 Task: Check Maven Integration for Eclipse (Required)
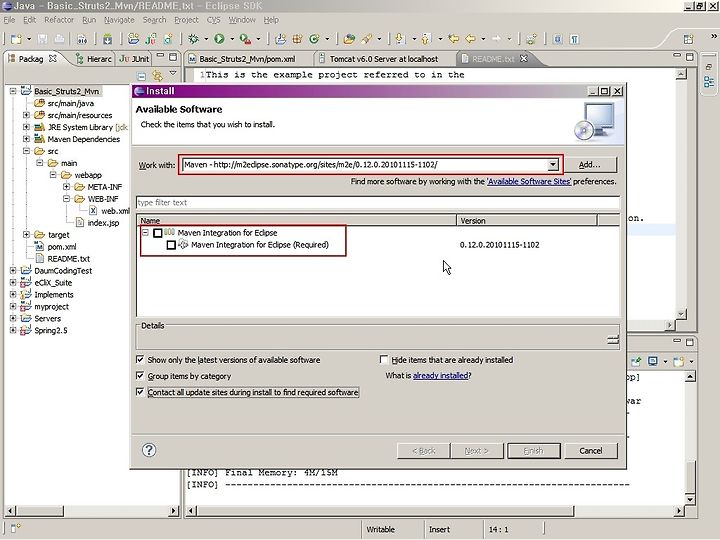[171, 245]
